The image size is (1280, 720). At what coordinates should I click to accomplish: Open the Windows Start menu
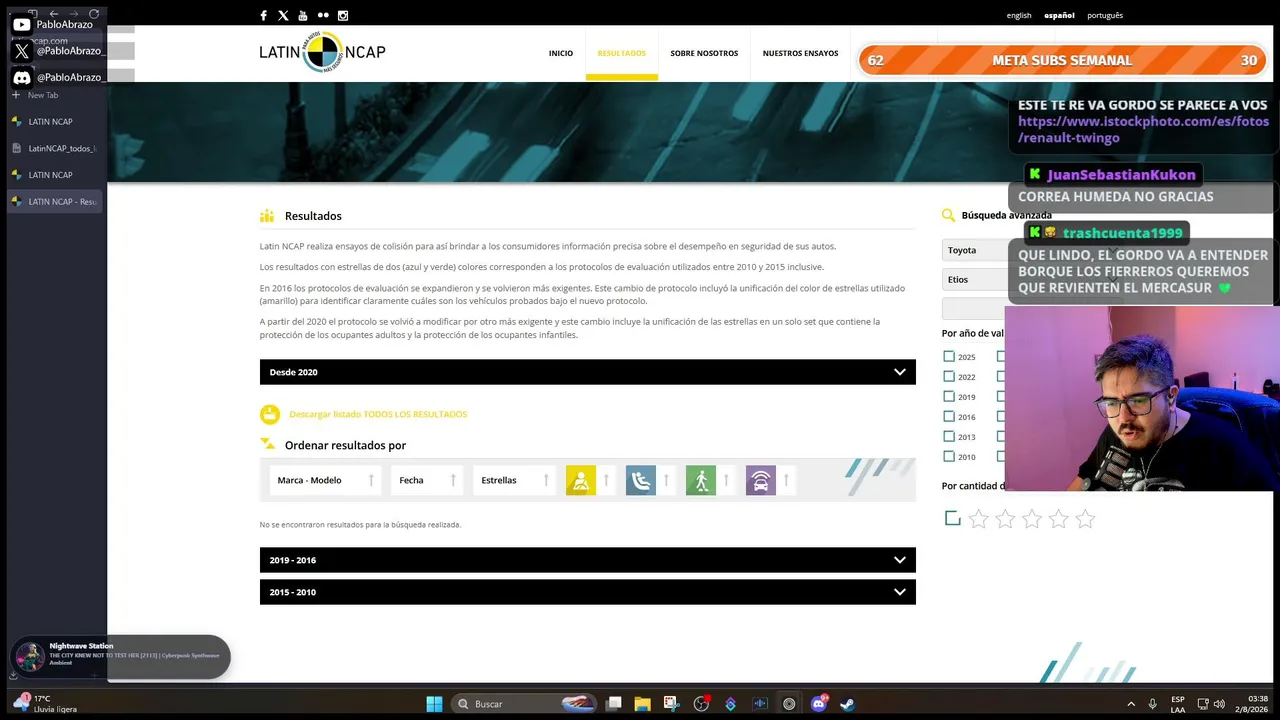[x=434, y=704]
